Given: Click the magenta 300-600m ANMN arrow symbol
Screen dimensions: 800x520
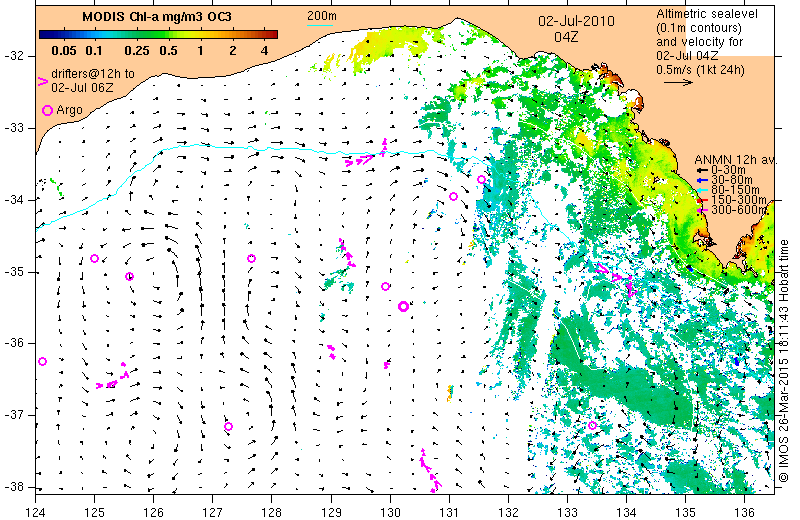Looking at the screenshot, I should pos(703,210).
